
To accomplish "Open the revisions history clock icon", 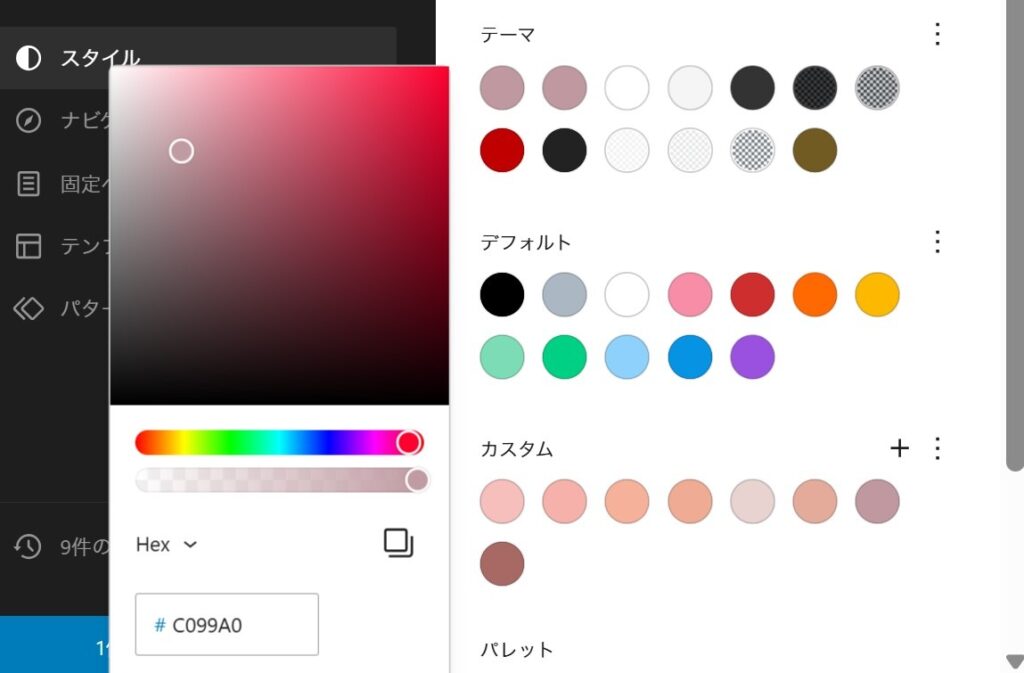I will 28,546.
